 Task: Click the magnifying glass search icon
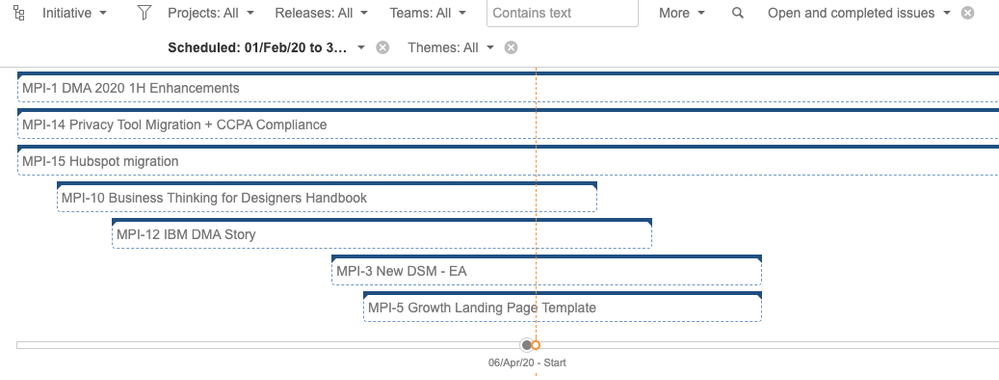coord(738,13)
